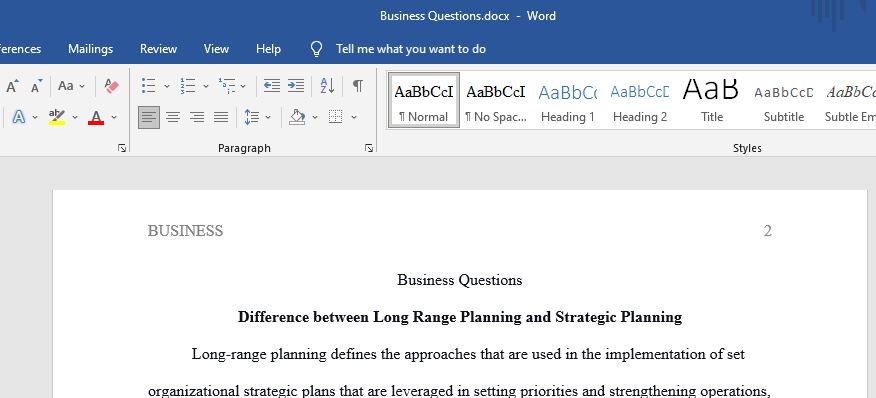Open the Paragraph settings dialog launcher

[x=369, y=148]
